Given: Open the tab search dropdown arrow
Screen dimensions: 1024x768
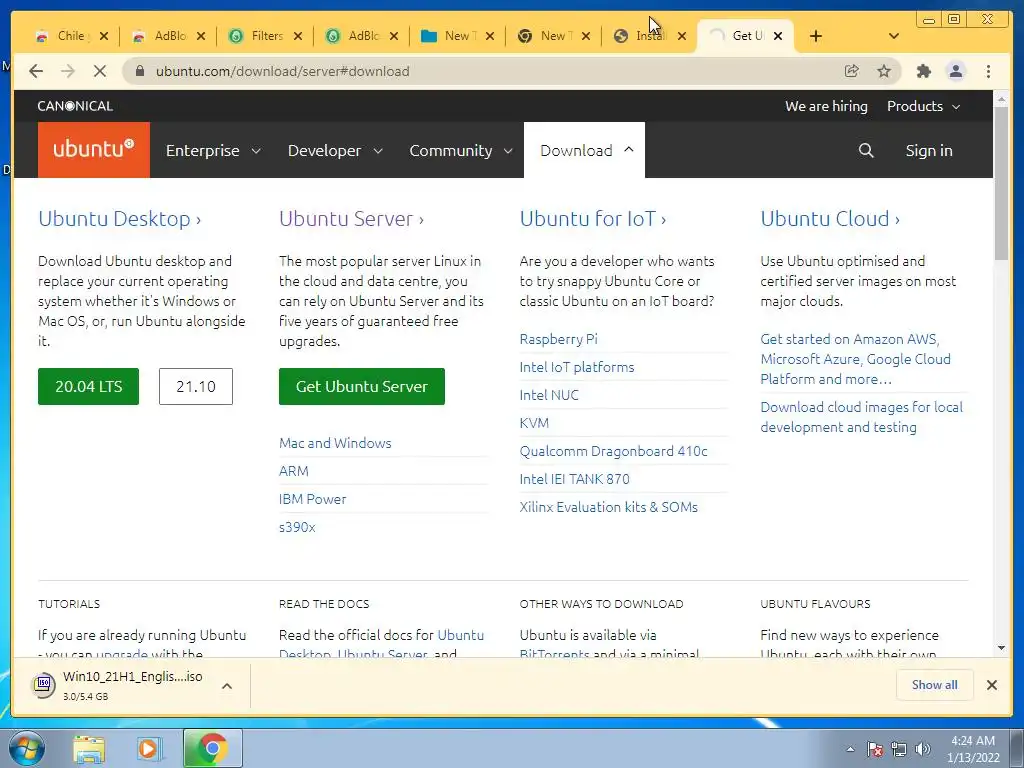Looking at the screenshot, I should pos(894,36).
